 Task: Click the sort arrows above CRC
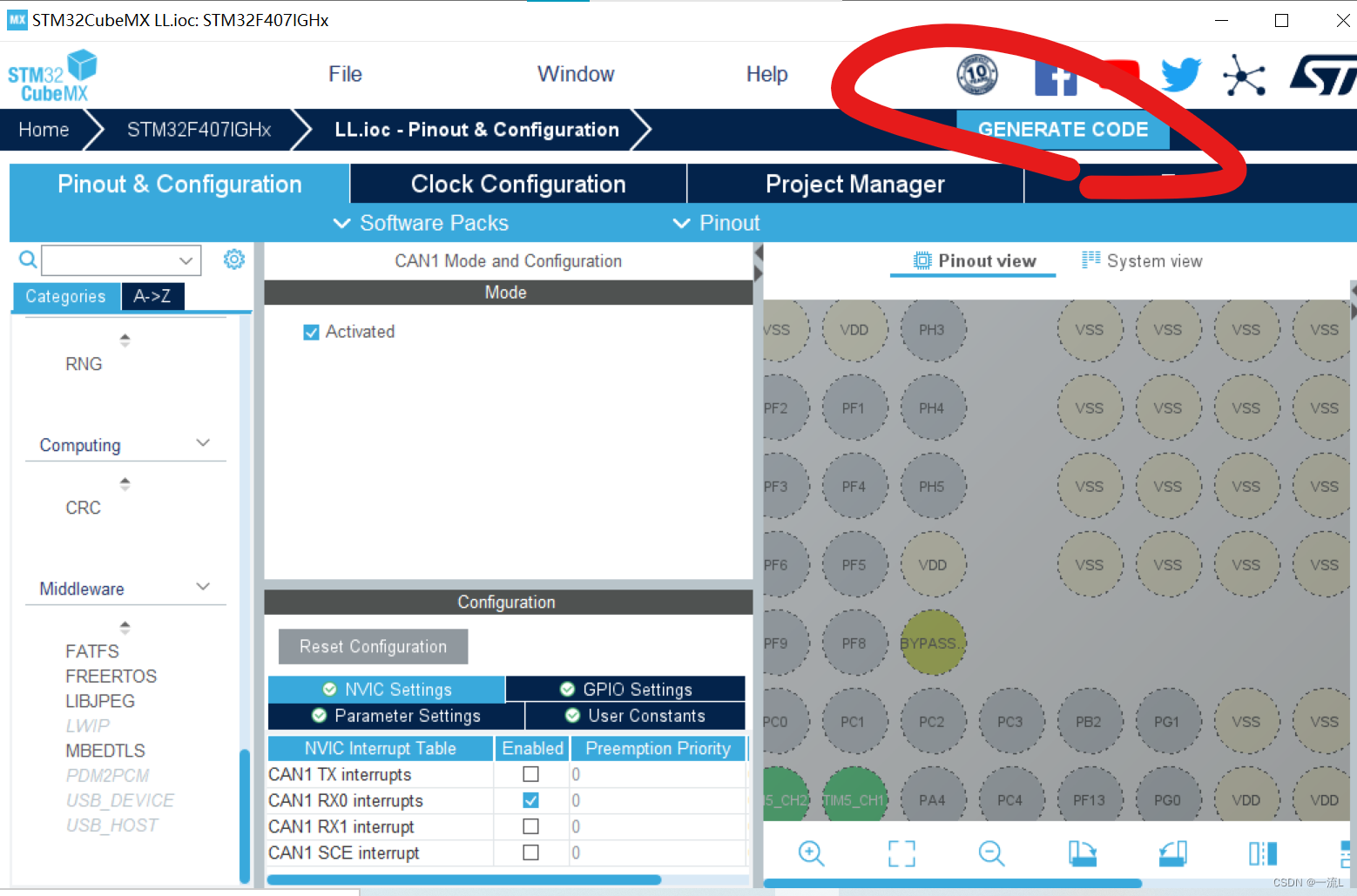click(125, 483)
